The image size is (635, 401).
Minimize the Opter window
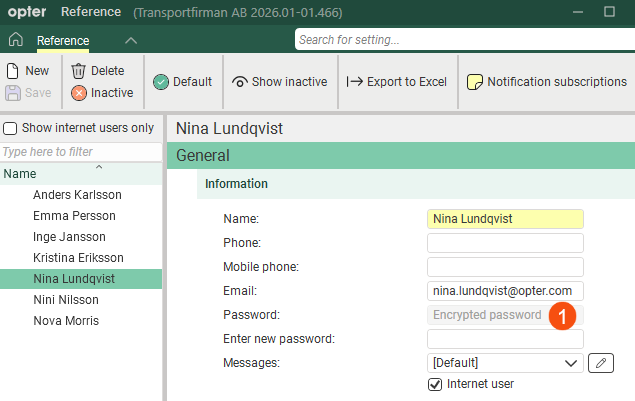tap(578, 12)
